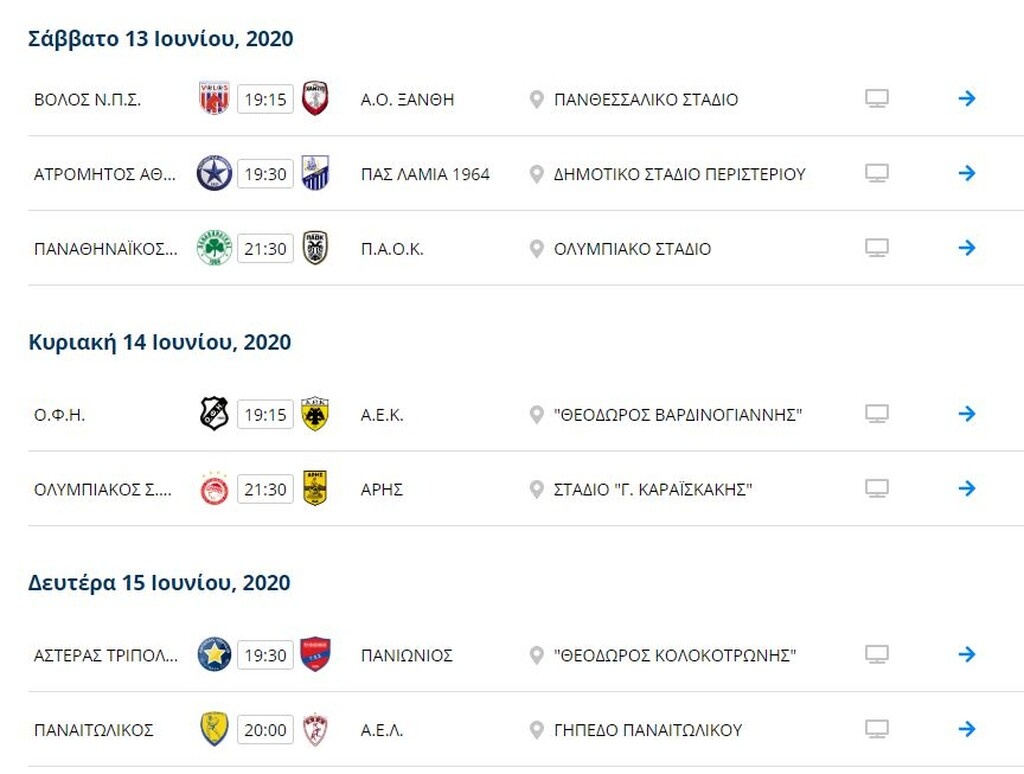Click TV broadcast icon for ΠΑΝΑΙΤΩΛΙΚΟΣ match
Screen dimensions: 1024x774
coord(877,729)
